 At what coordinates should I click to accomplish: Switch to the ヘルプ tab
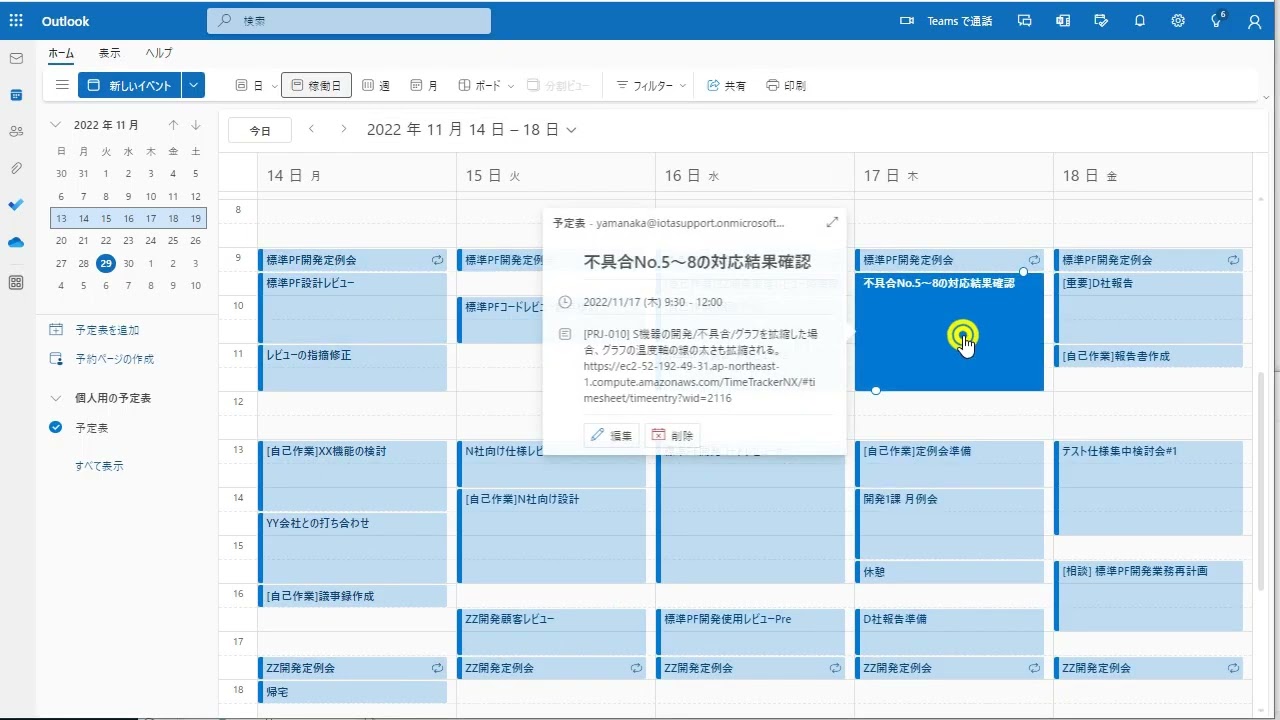coord(159,53)
